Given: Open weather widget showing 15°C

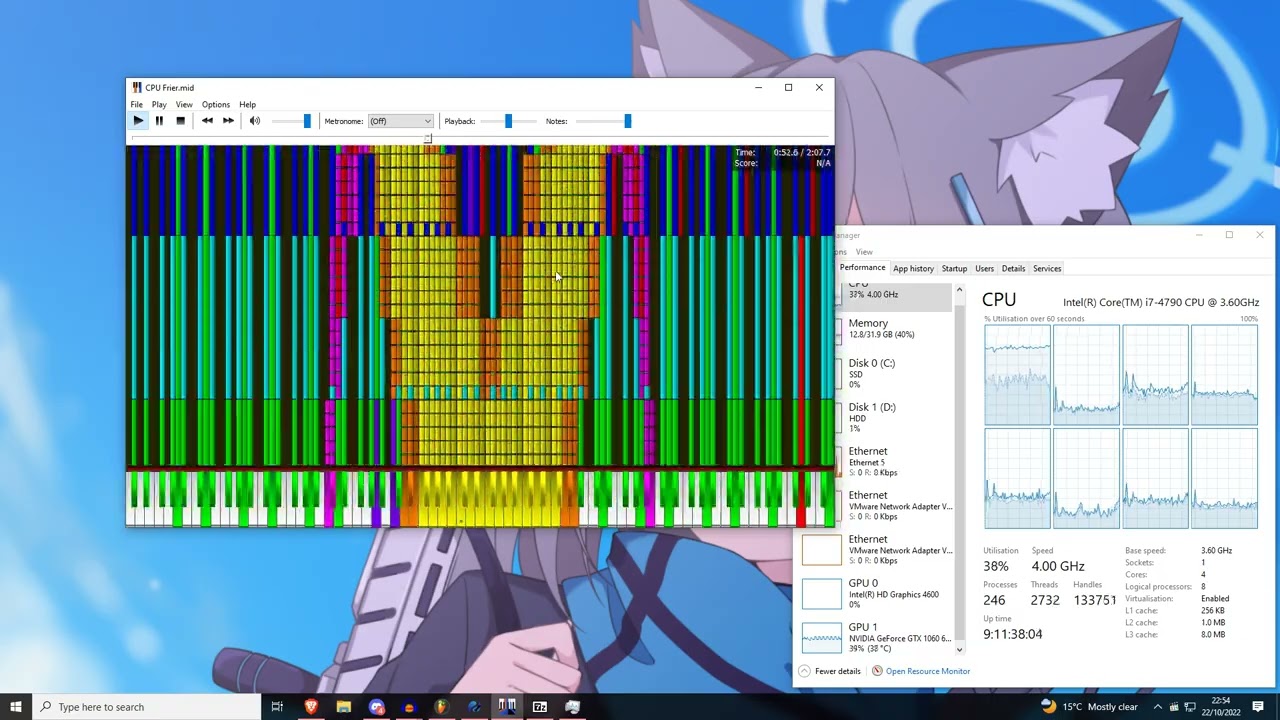Looking at the screenshot, I should [x=1090, y=707].
